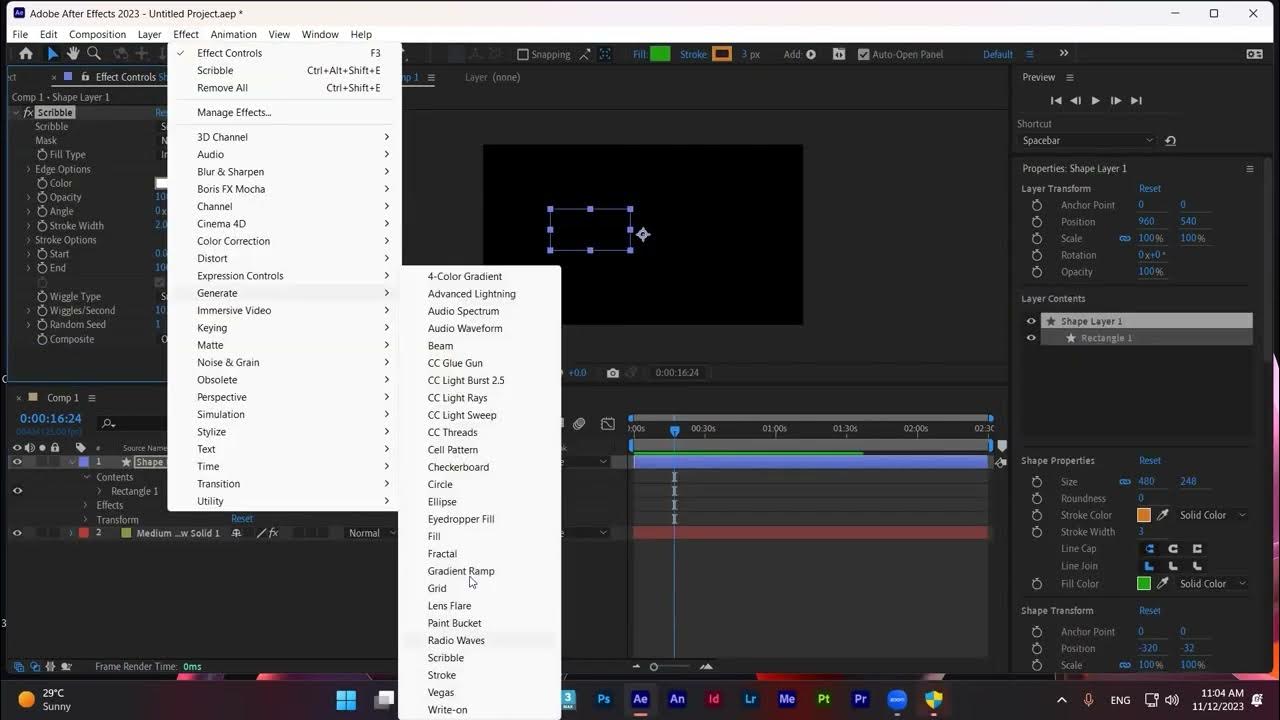Step forward one frame in Preview

pos(1116,101)
